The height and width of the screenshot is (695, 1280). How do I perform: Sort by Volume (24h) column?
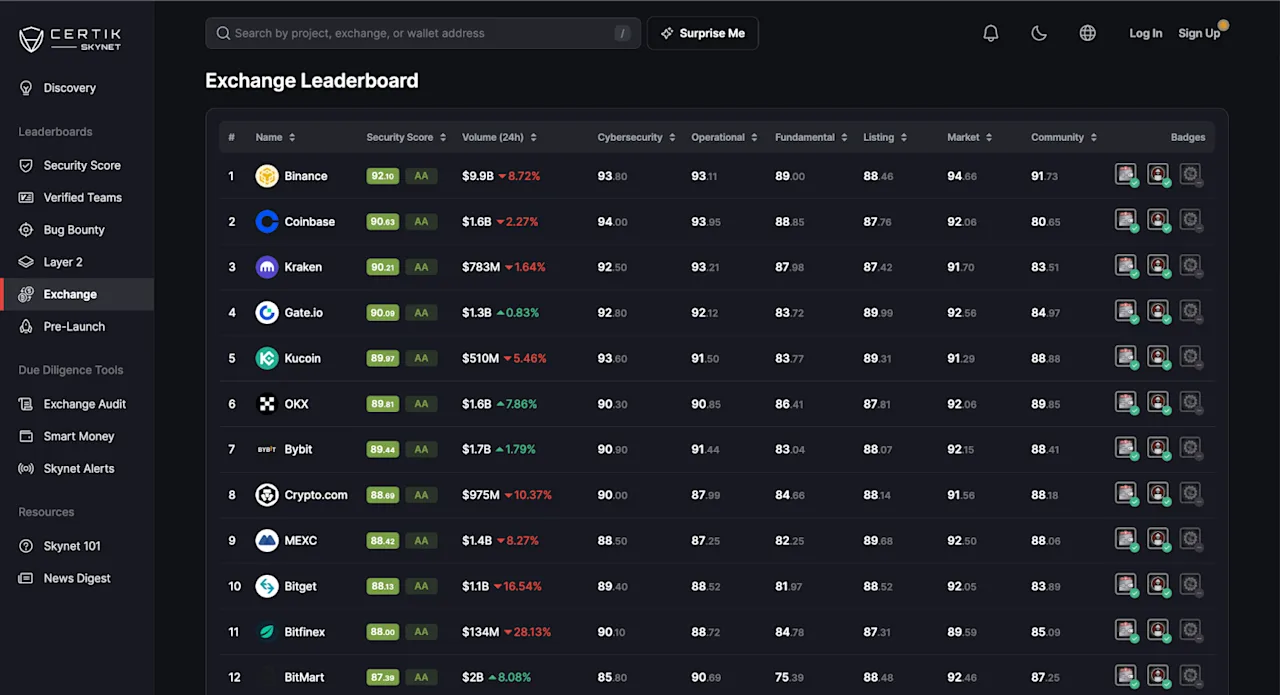pos(499,137)
